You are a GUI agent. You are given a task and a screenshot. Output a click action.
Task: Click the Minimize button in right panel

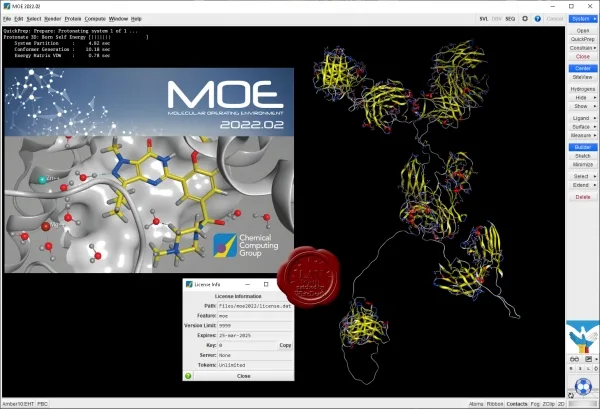tap(583, 164)
